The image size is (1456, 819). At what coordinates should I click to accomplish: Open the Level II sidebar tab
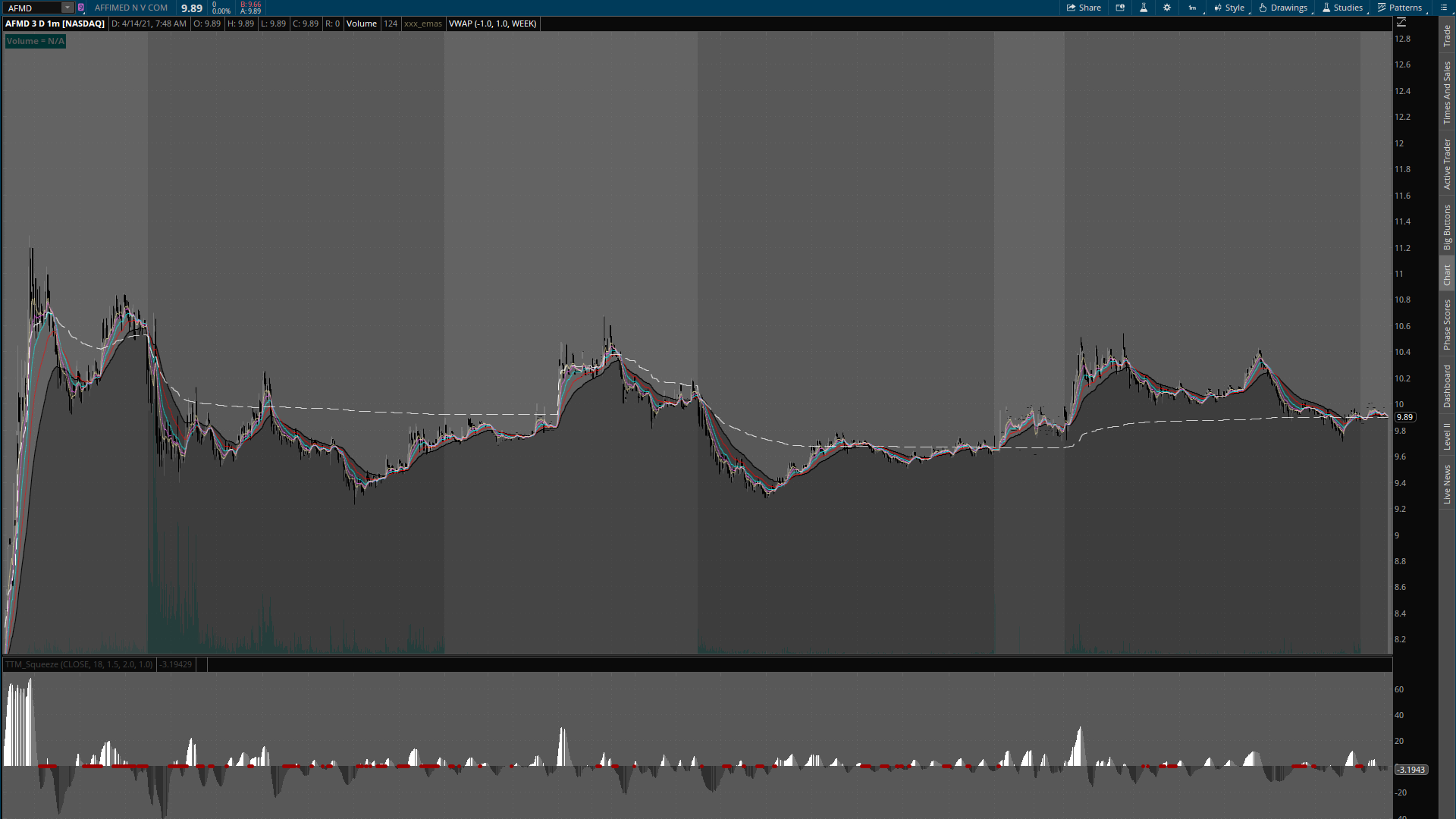tap(1447, 436)
